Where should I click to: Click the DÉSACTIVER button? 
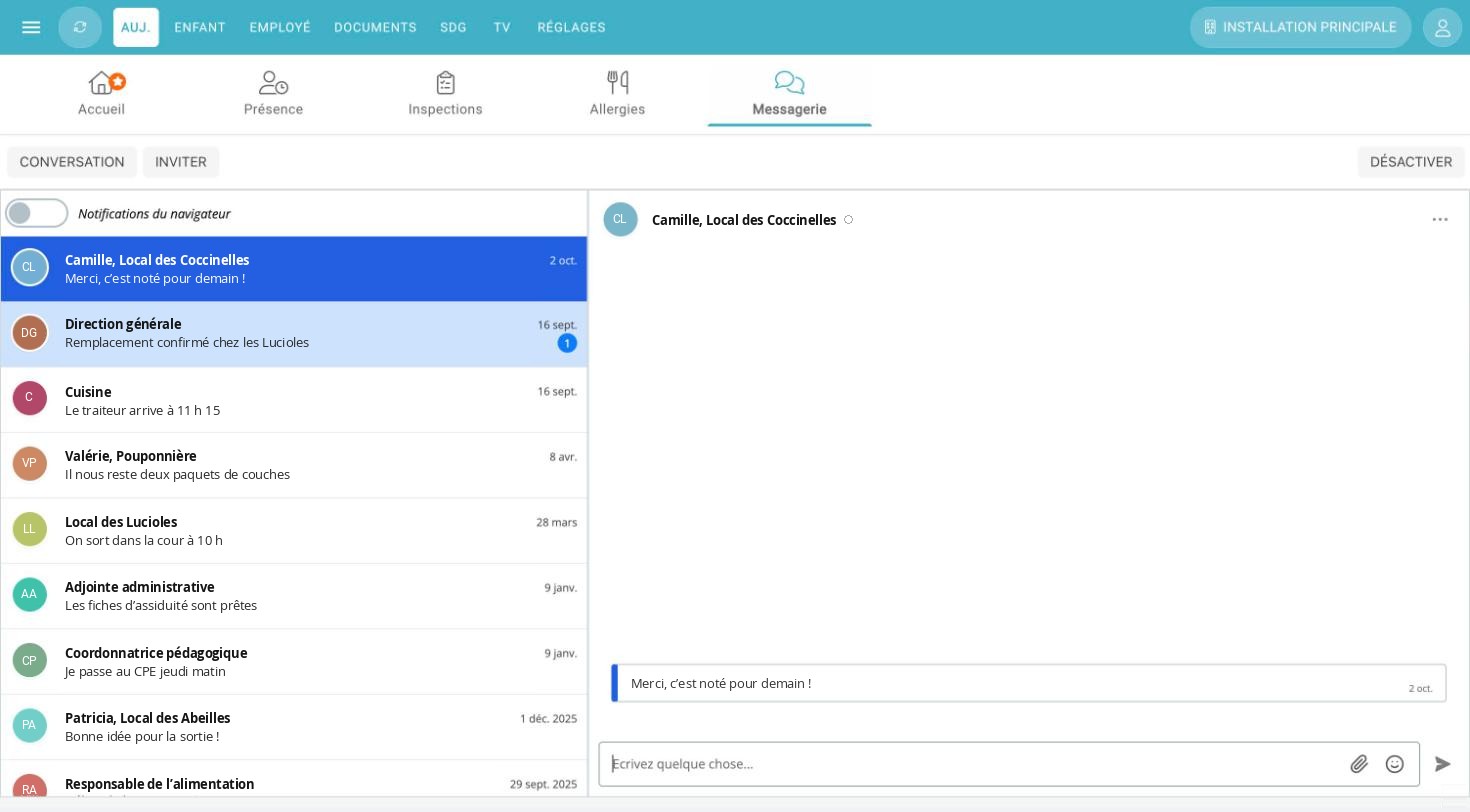1411,162
